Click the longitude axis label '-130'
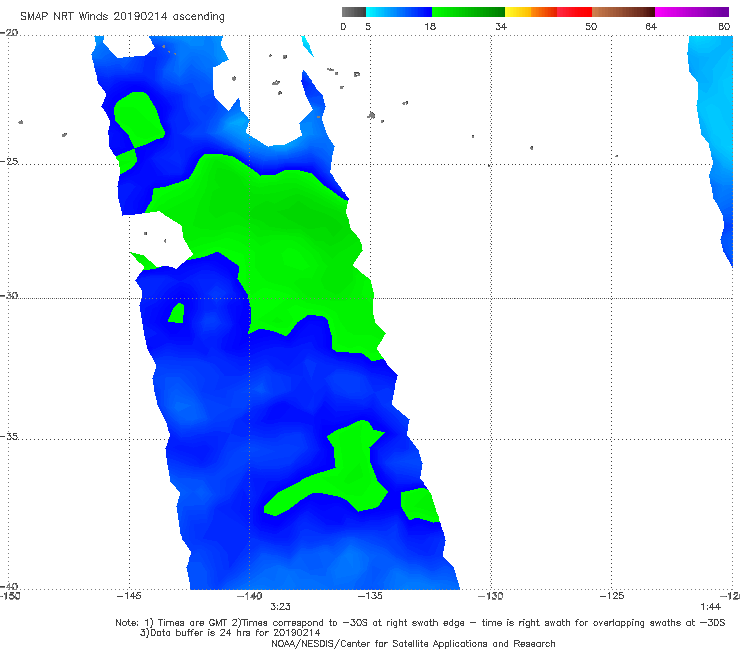The width and height of the screenshot is (740, 650). [x=490, y=596]
